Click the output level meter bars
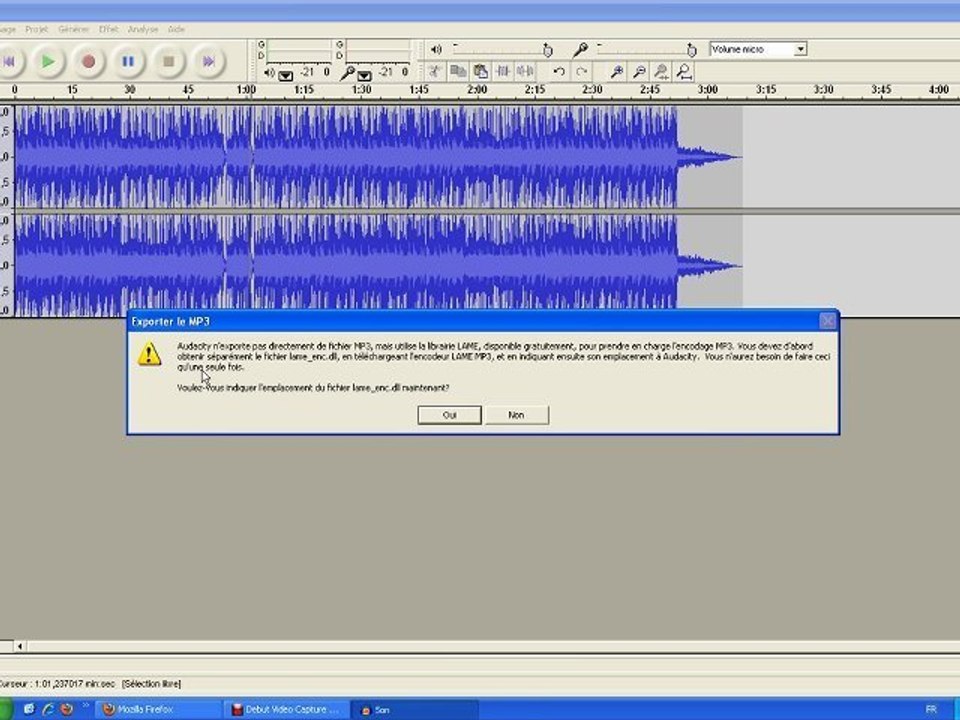The width and height of the screenshot is (960, 720). [299, 50]
